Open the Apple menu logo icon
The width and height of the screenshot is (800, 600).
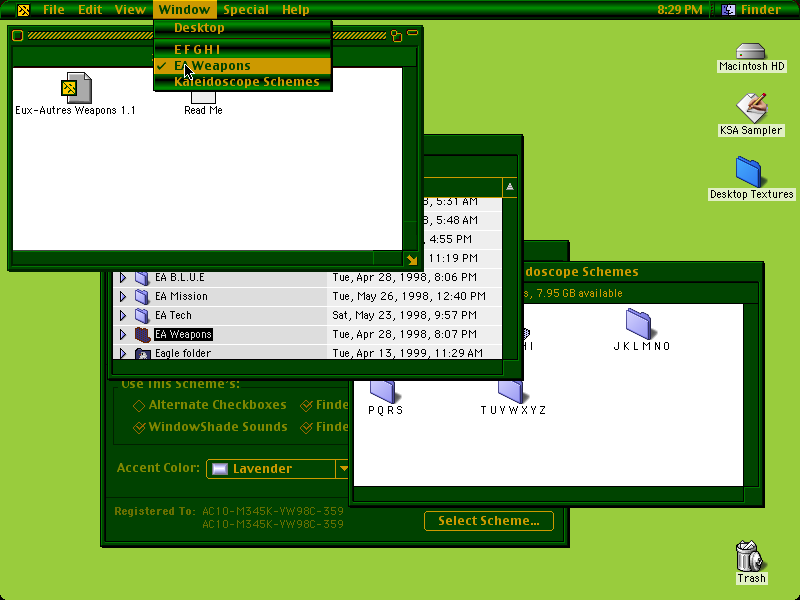point(23,10)
